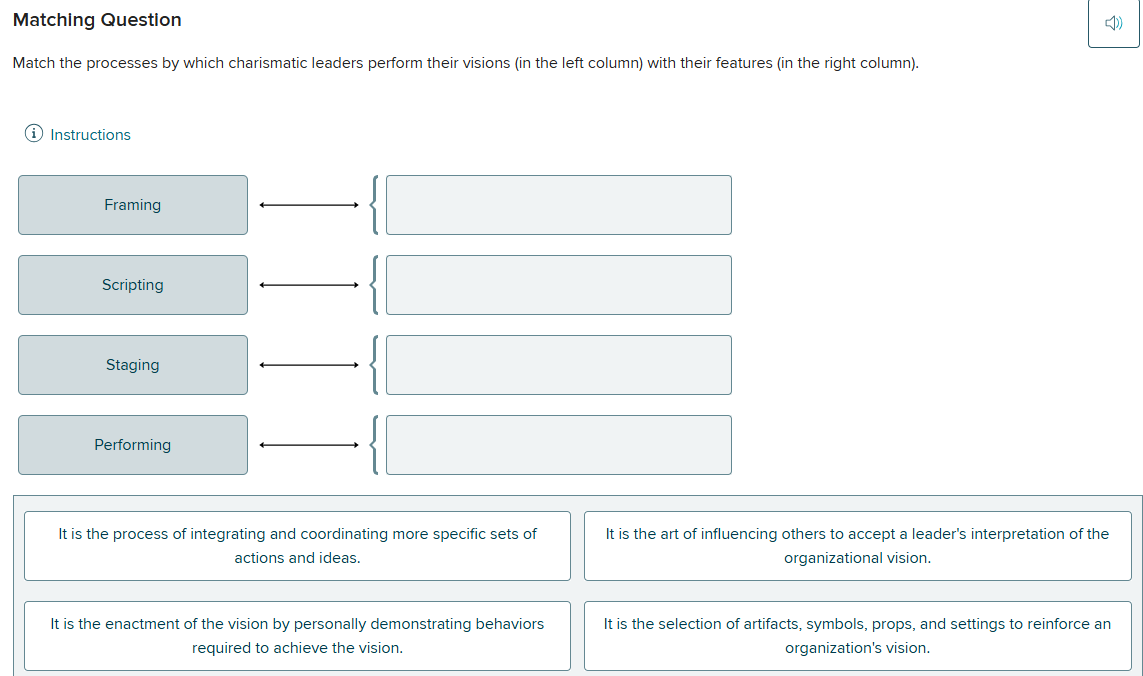Click the read-aloud speaker icon

coord(1113,22)
